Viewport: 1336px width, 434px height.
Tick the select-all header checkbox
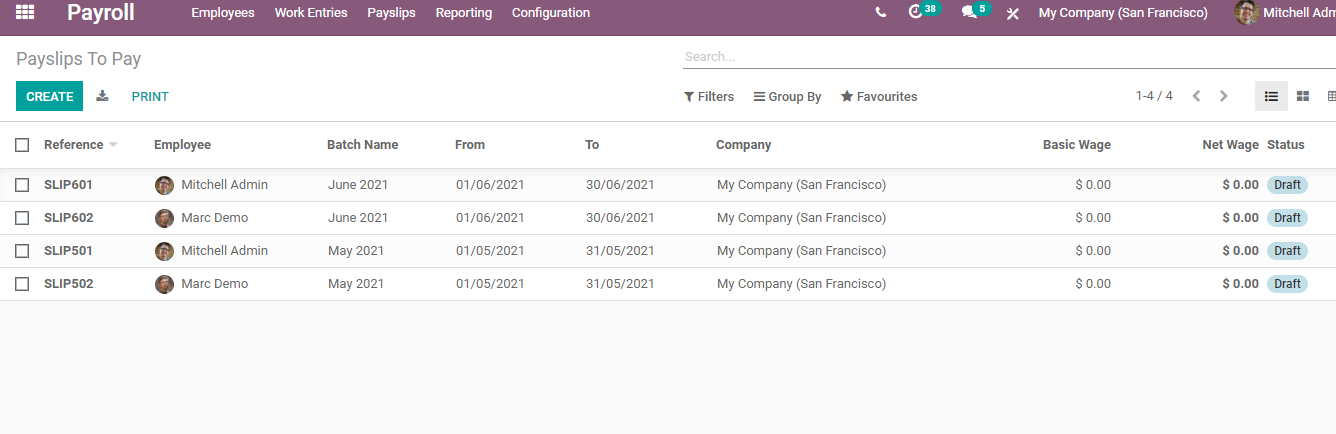[22, 145]
